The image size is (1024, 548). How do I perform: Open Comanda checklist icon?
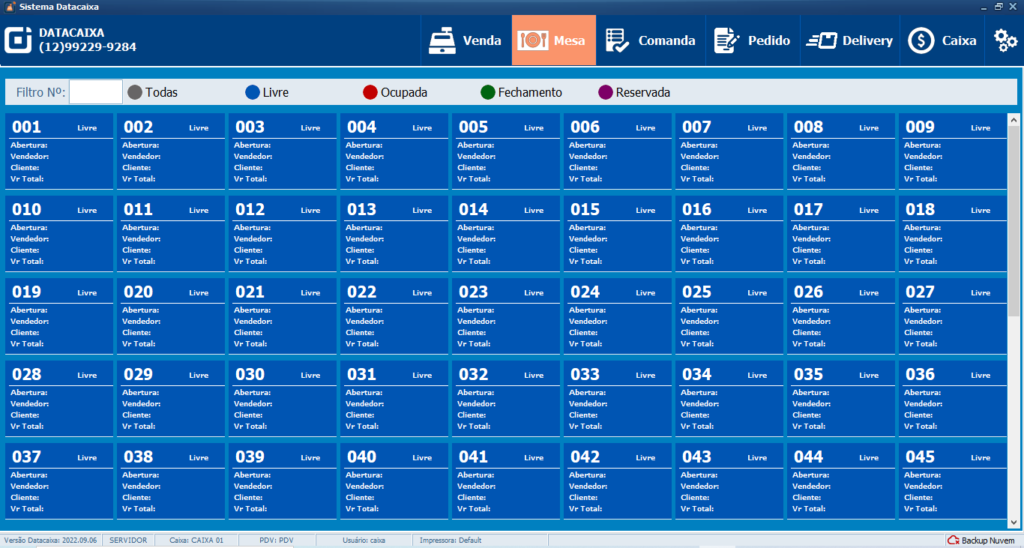(x=617, y=41)
